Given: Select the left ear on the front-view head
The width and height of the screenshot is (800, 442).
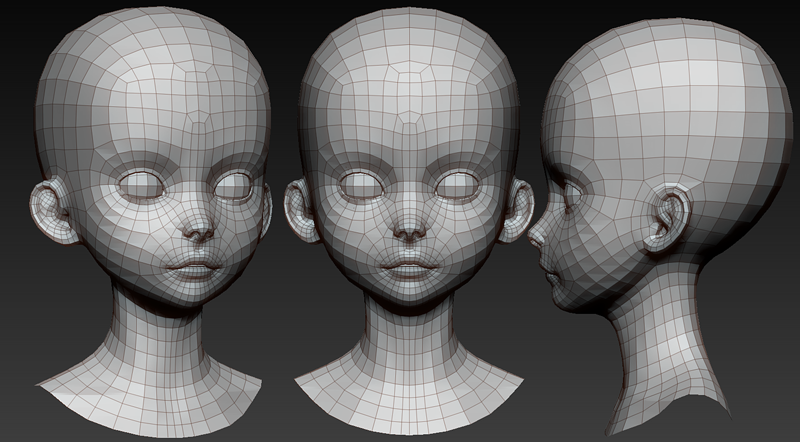Looking at the screenshot, I should 299,211.
